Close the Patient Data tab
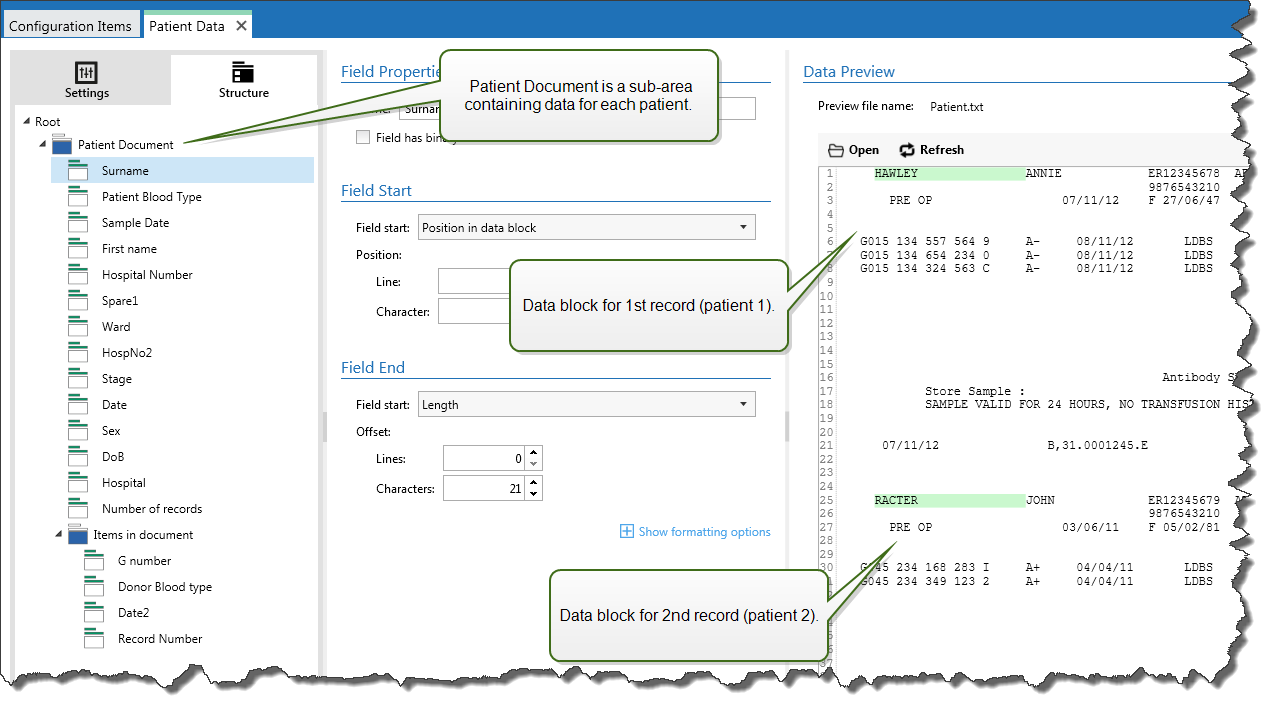1275x710 pixels. pos(241,26)
